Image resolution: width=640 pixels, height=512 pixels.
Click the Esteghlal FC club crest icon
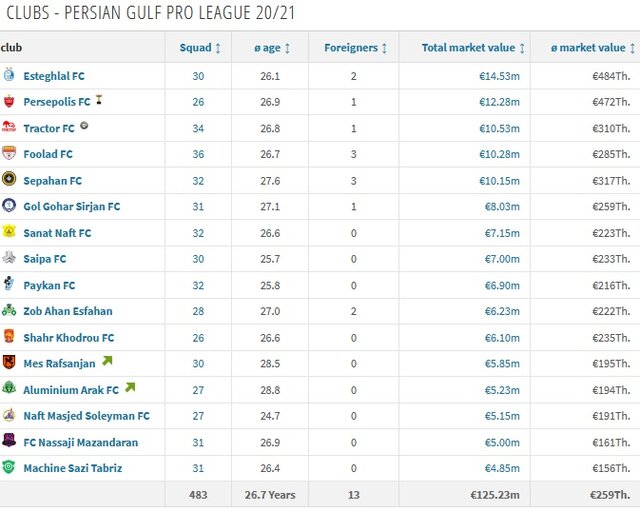pyautogui.click(x=9, y=76)
